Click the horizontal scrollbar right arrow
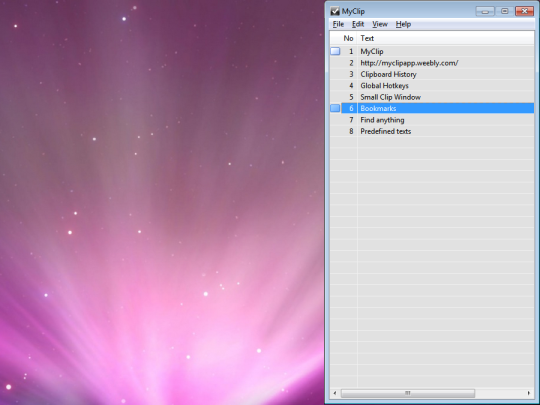540x405 pixels. pos(529,393)
